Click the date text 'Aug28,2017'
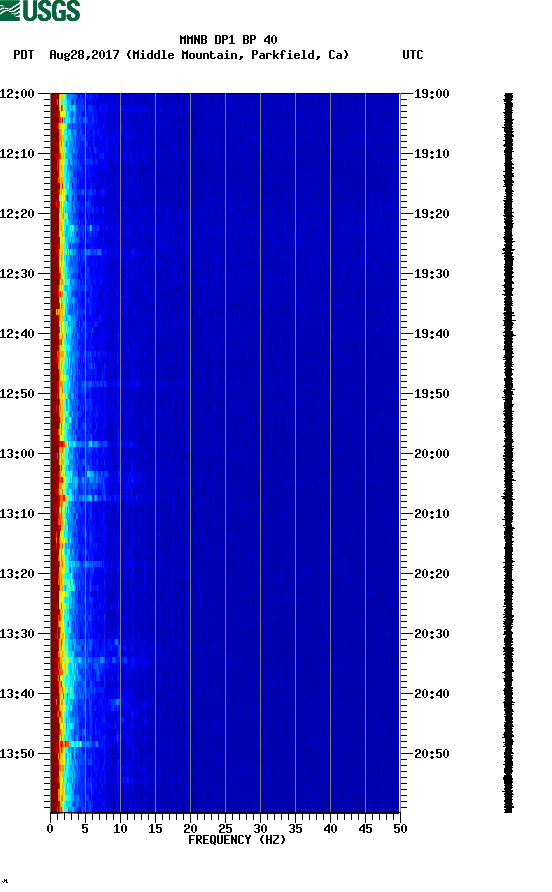This screenshot has width=552, height=892. 84,55
